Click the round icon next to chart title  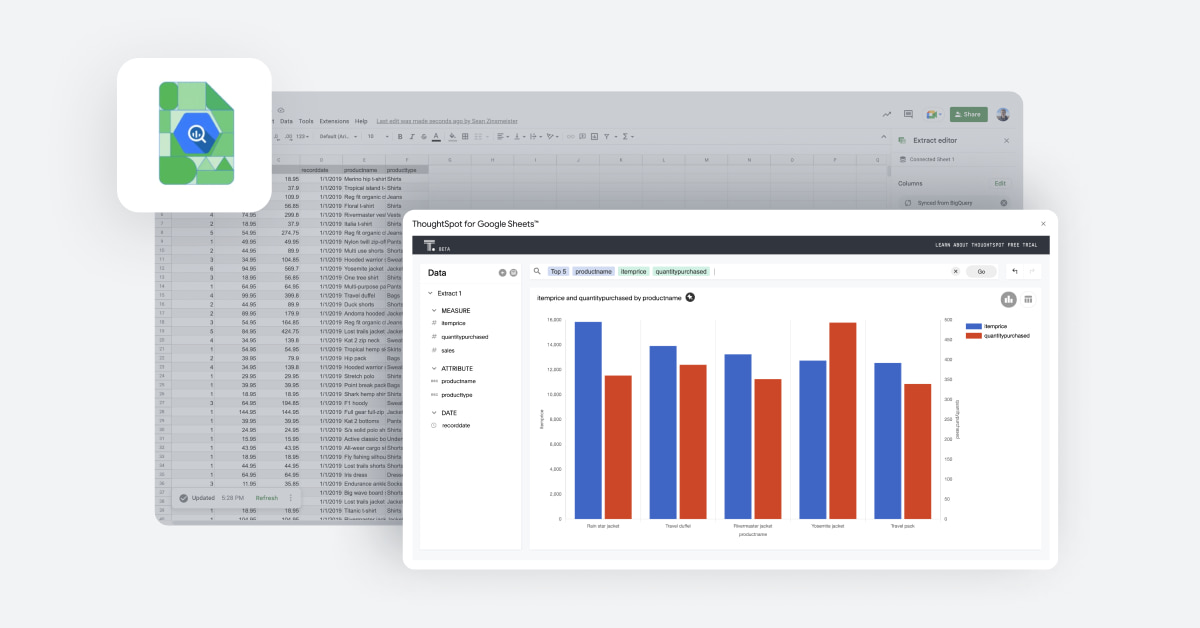click(x=690, y=297)
